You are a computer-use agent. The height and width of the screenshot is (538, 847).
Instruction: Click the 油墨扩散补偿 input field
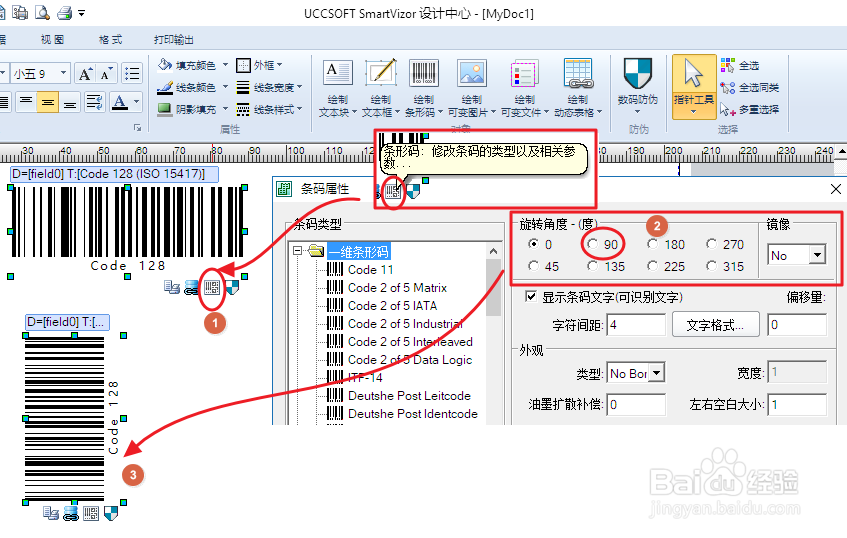click(636, 405)
